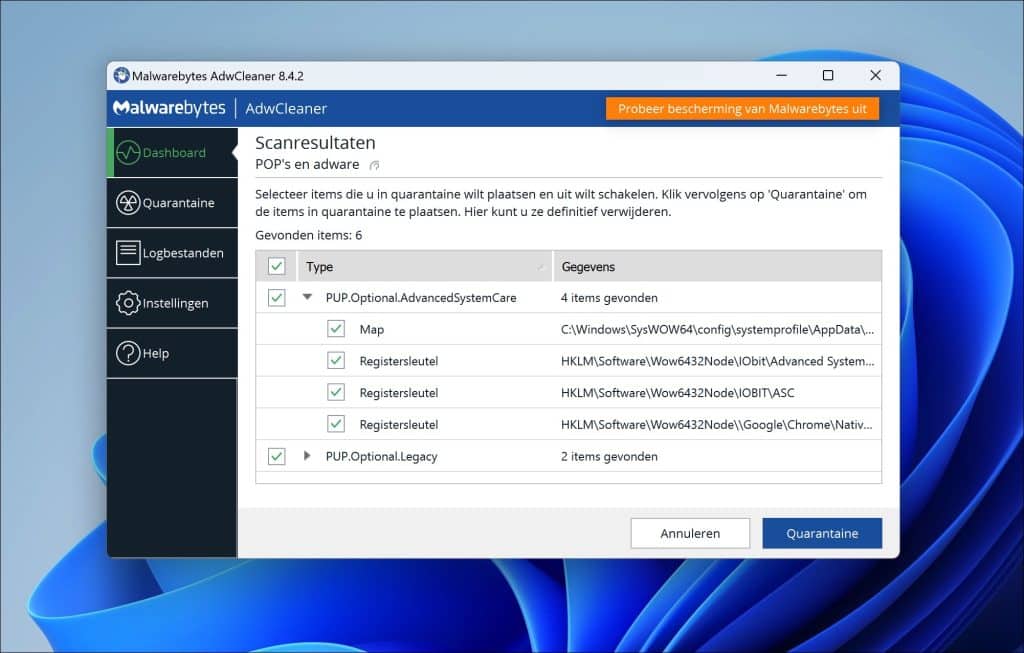
Task: Uncheck the Map item checkbox
Action: tap(336, 329)
